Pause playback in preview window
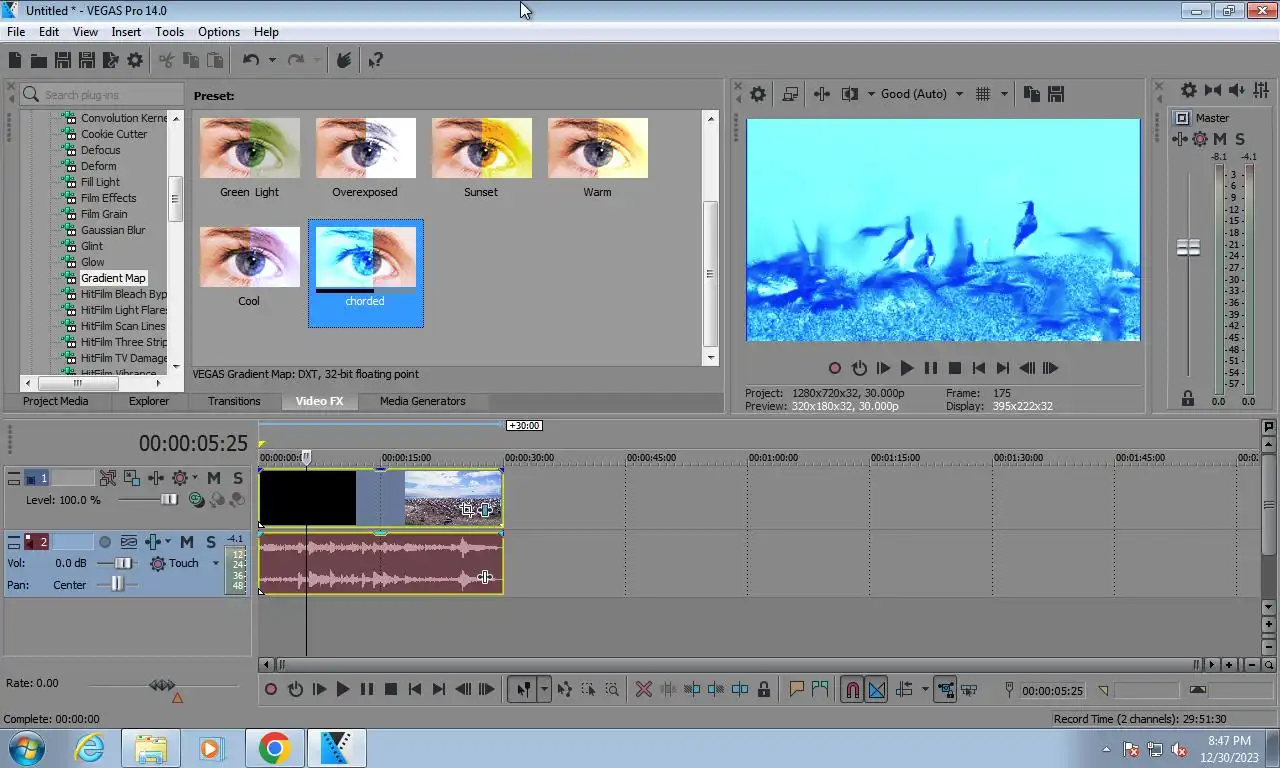1280x768 pixels. pyautogui.click(x=931, y=368)
